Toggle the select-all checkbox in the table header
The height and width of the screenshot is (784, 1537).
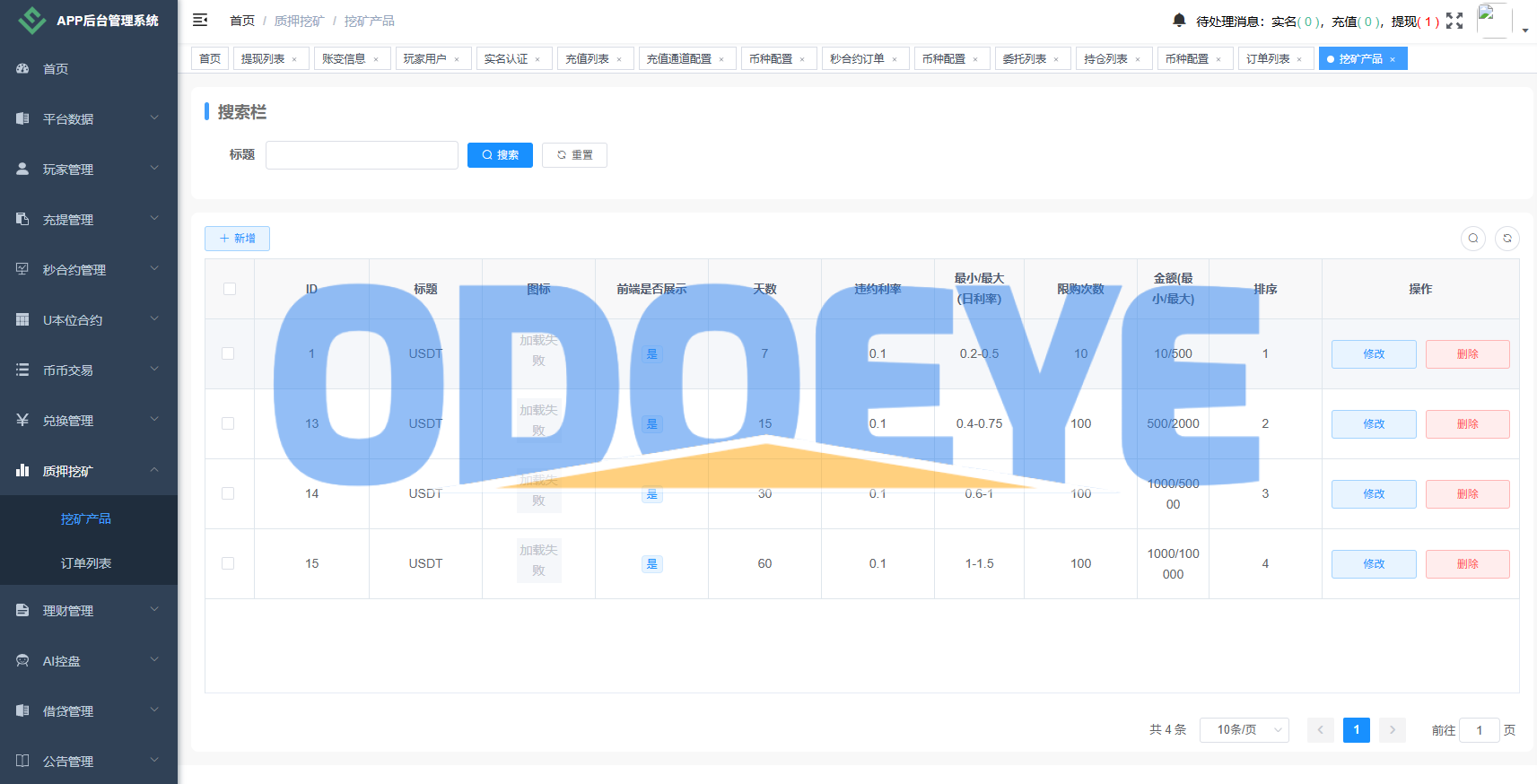[x=230, y=289]
